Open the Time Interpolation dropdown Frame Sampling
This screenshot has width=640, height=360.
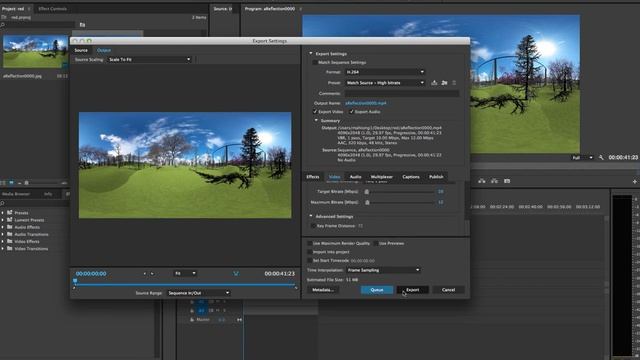[x=383, y=270]
